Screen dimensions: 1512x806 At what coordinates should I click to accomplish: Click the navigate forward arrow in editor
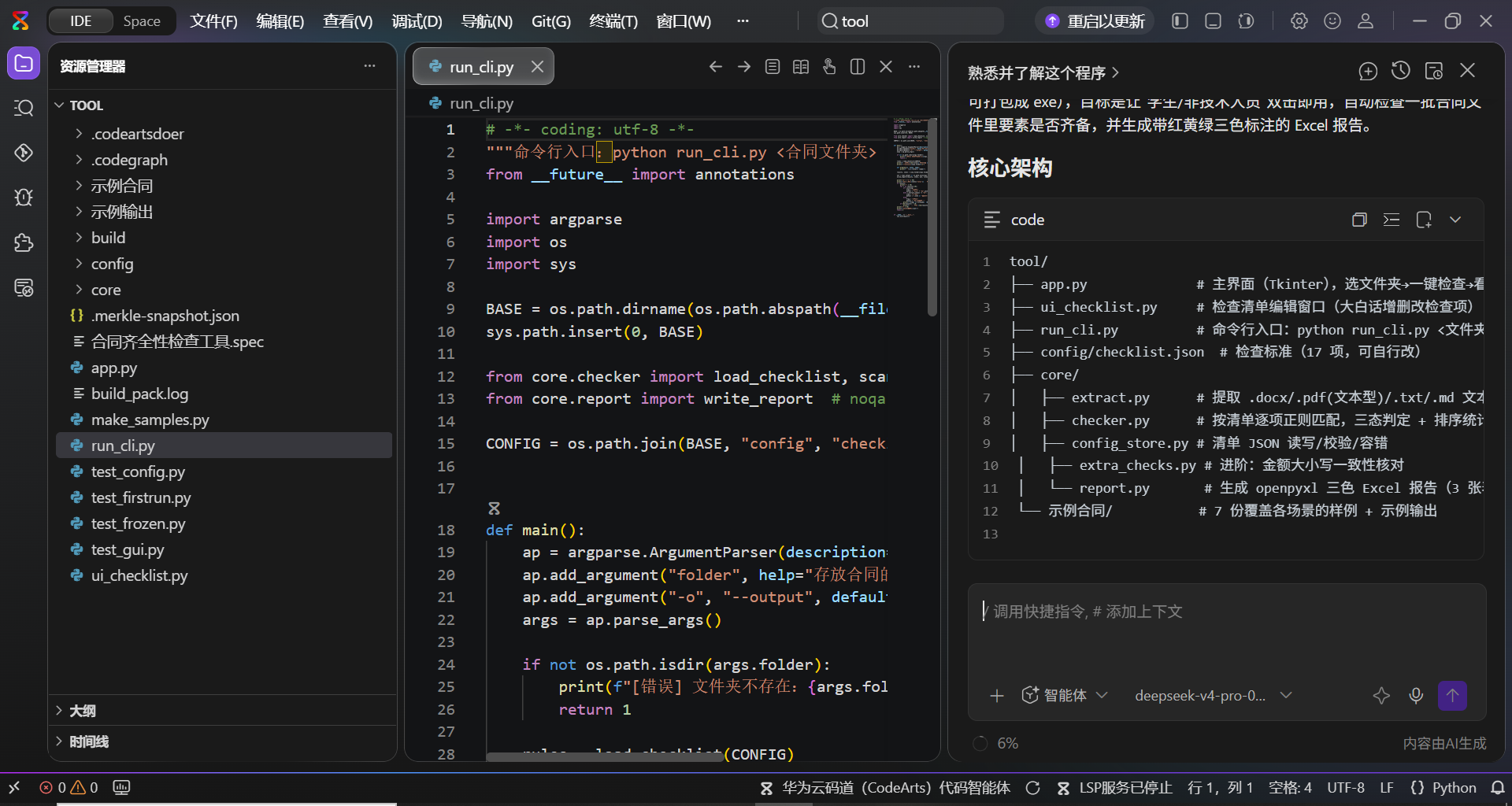(x=743, y=67)
